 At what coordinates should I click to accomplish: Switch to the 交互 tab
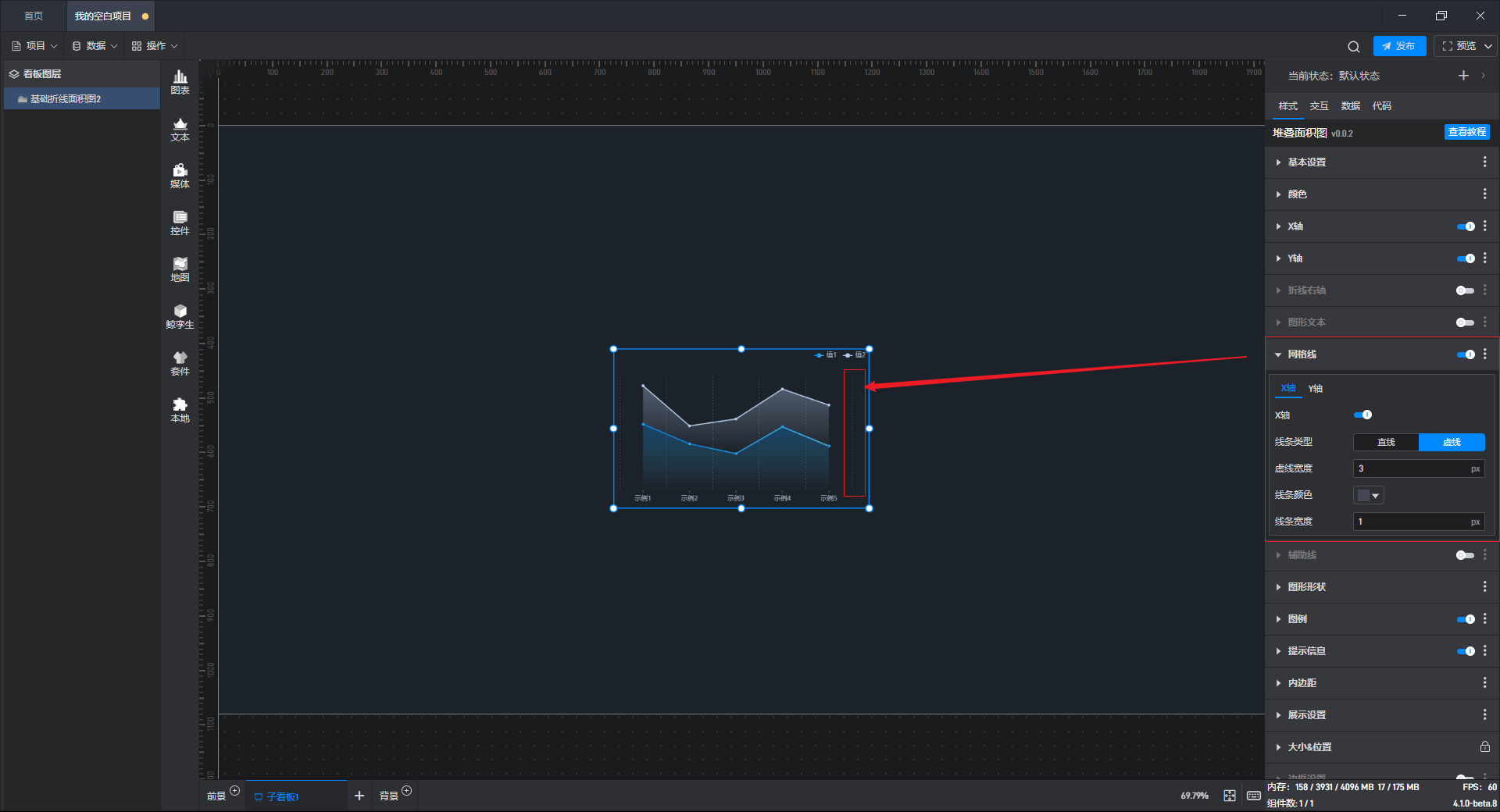click(x=1319, y=106)
